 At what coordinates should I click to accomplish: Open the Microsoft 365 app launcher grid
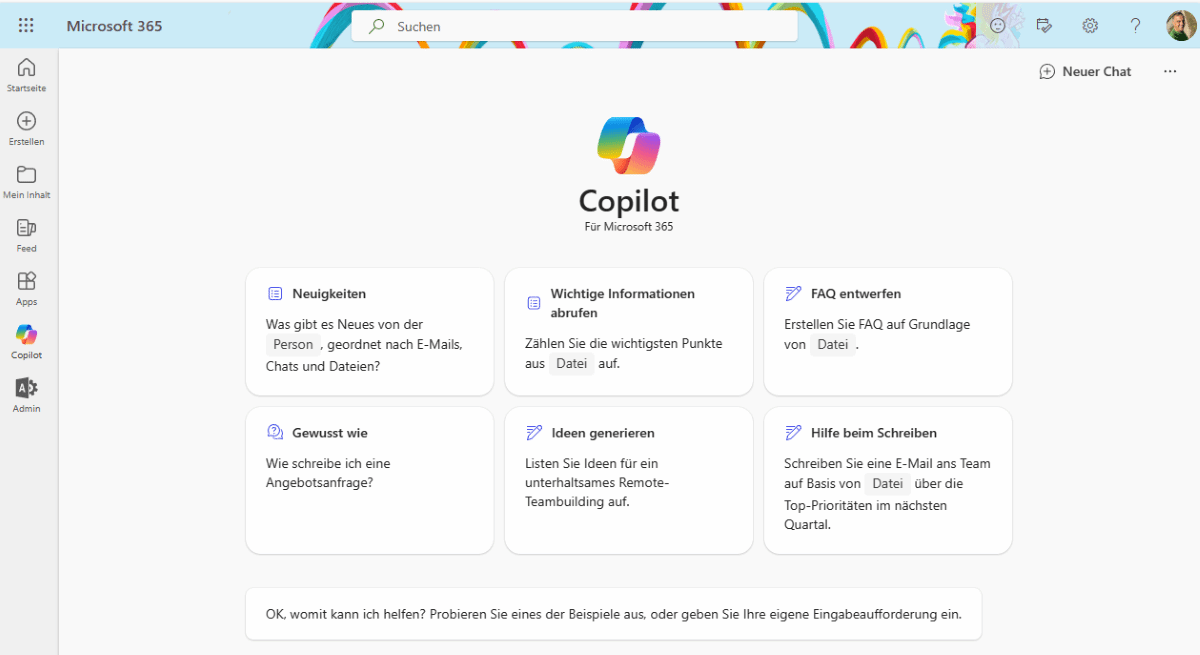click(x=27, y=25)
